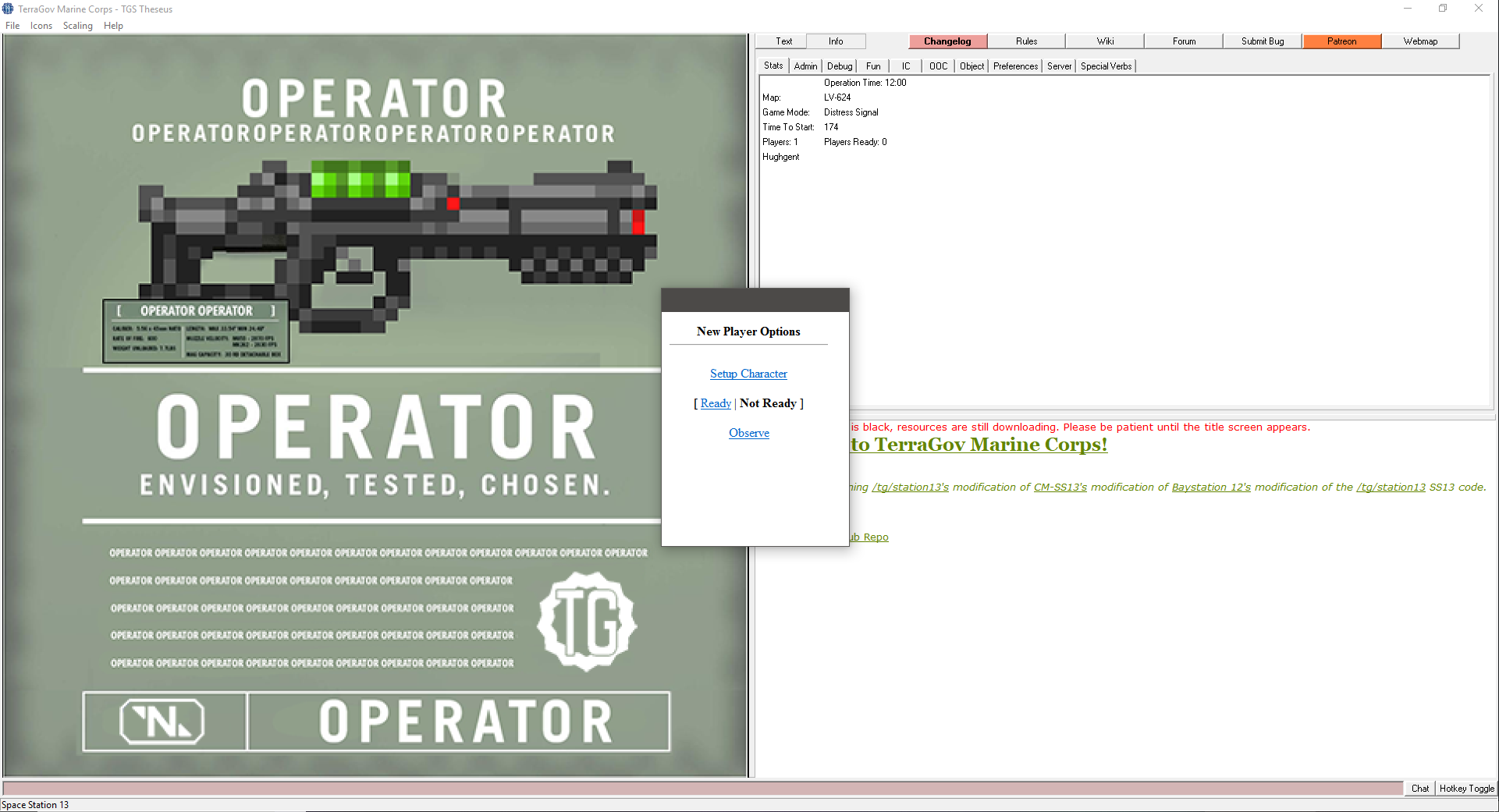Click the pink command input bar
The width and height of the screenshot is (1499, 812).
pos(702,789)
